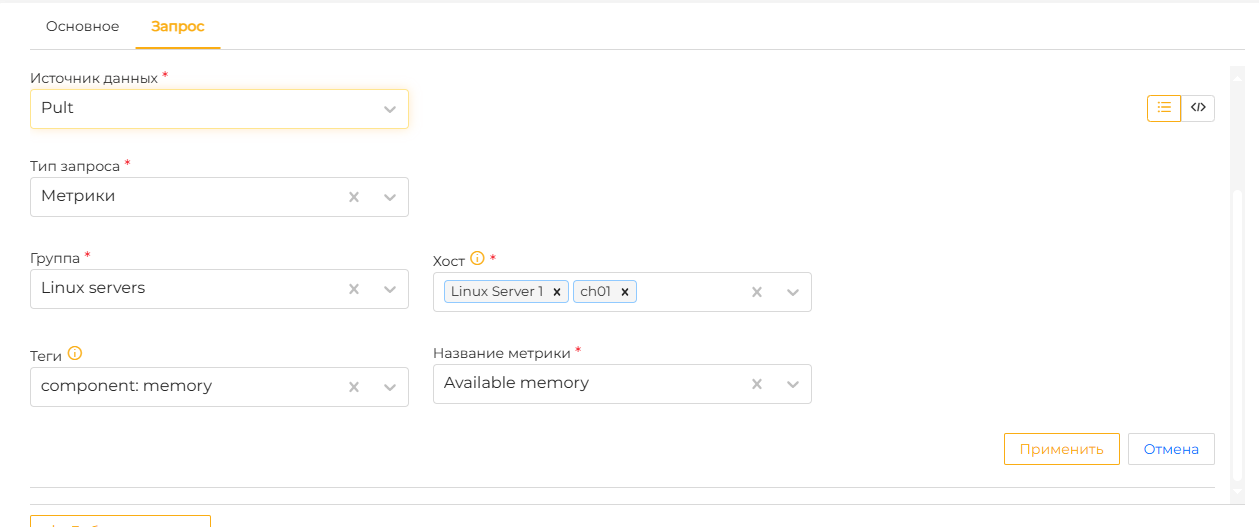The width and height of the screenshot is (1259, 527).
Task: Switch to code editor view icon
Action: 1198,108
